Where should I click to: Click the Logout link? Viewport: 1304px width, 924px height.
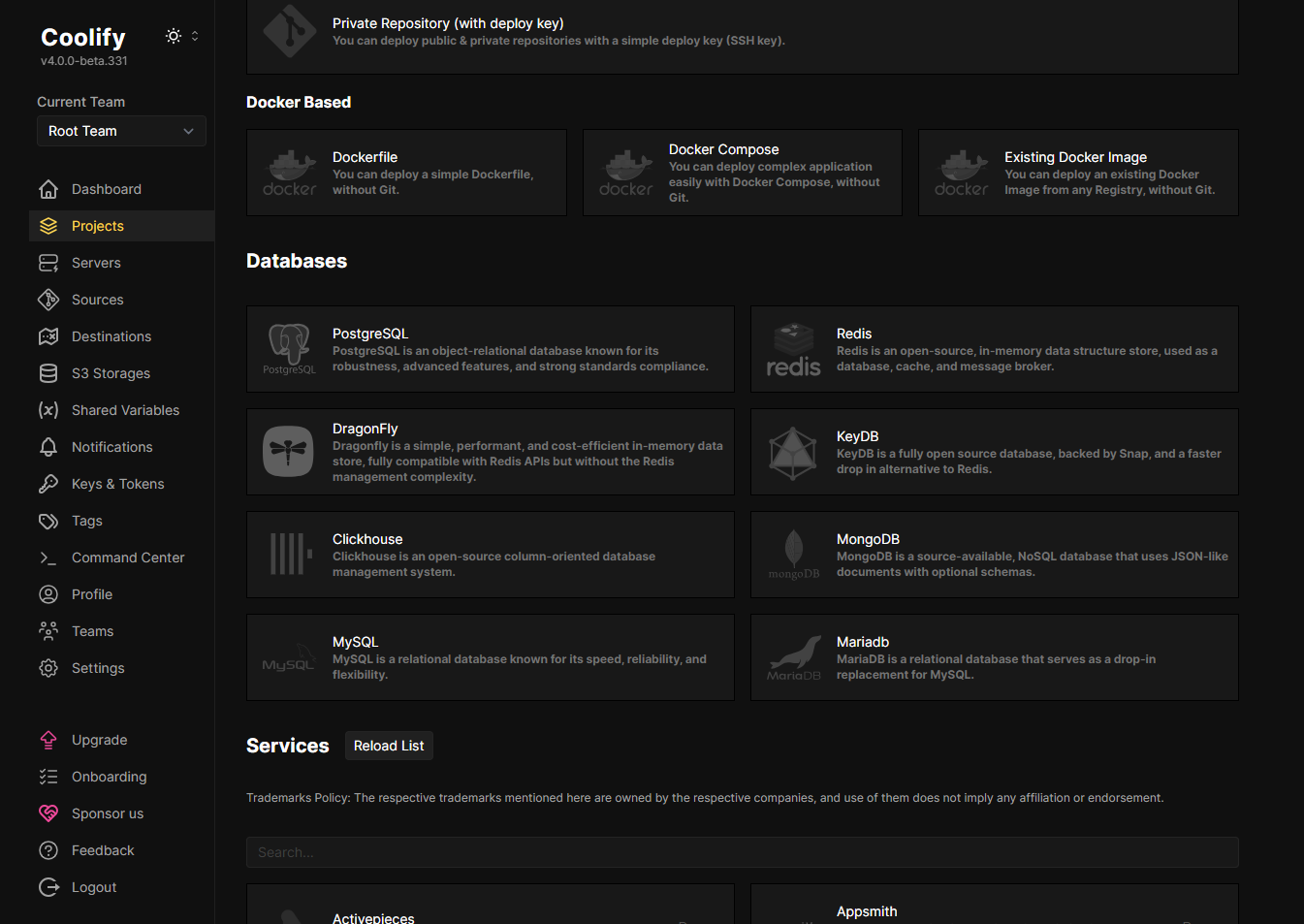coord(93,887)
